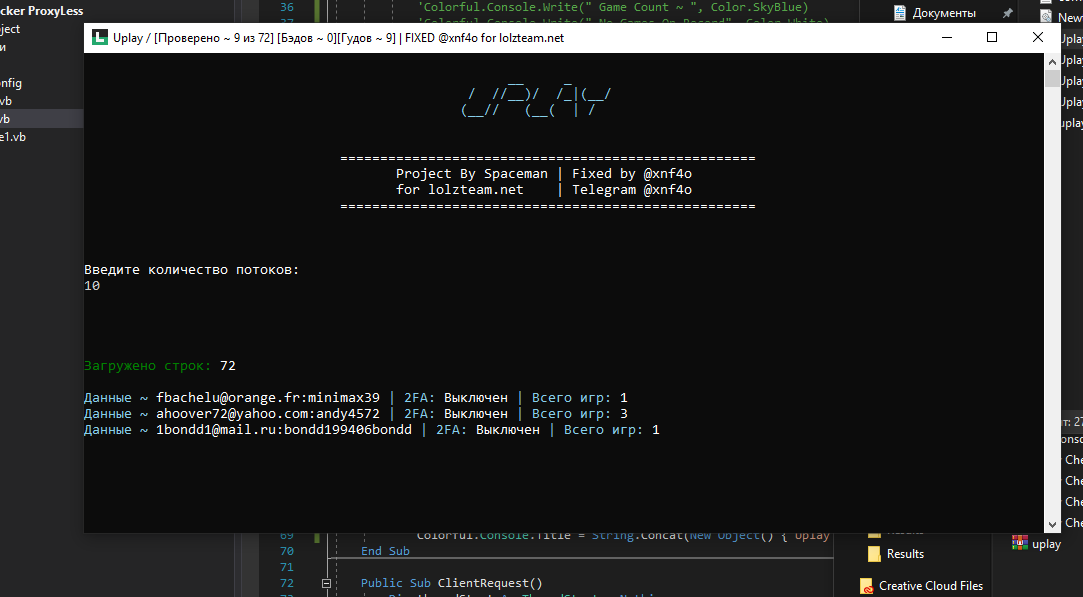This screenshot has width=1083, height=597.
Task: Click console scrollbar down arrow
Action: [1052, 524]
